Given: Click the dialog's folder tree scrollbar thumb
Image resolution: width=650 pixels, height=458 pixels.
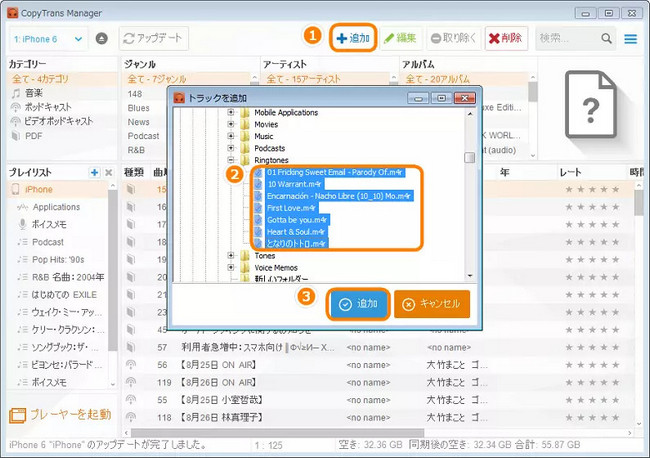Looking at the screenshot, I should (x=470, y=158).
